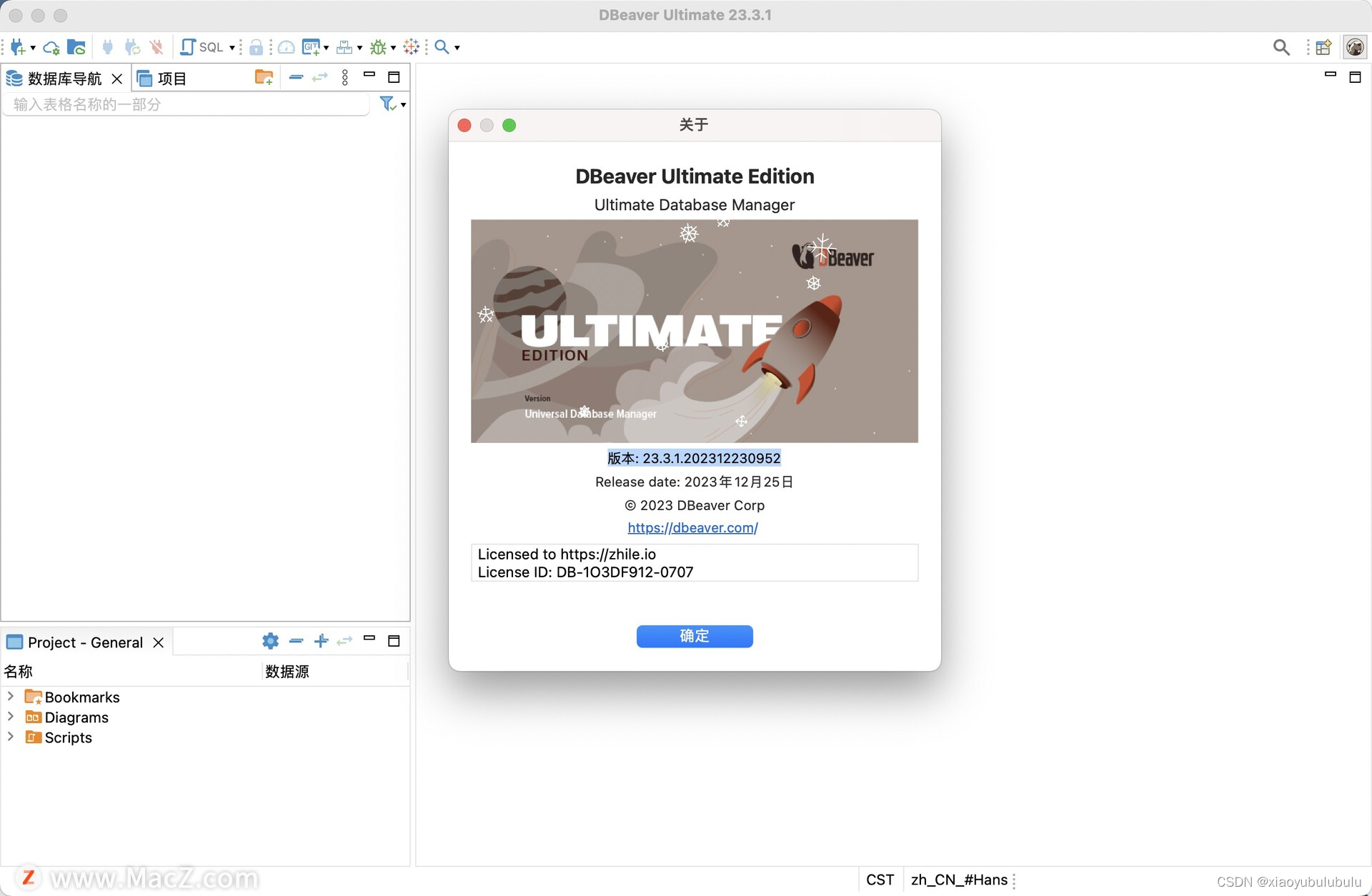Open the driver manager packages icon
This screenshot has height=896, width=1372.
point(344,47)
